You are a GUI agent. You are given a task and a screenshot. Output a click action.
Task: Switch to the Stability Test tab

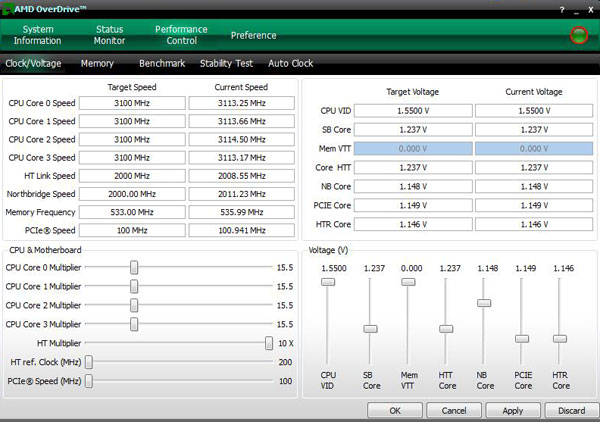pyautogui.click(x=226, y=64)
